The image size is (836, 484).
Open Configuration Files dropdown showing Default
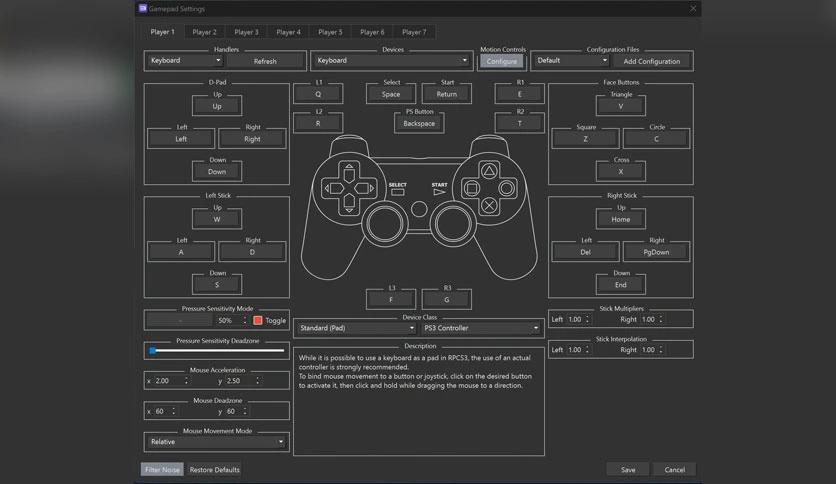click(572, 60)
